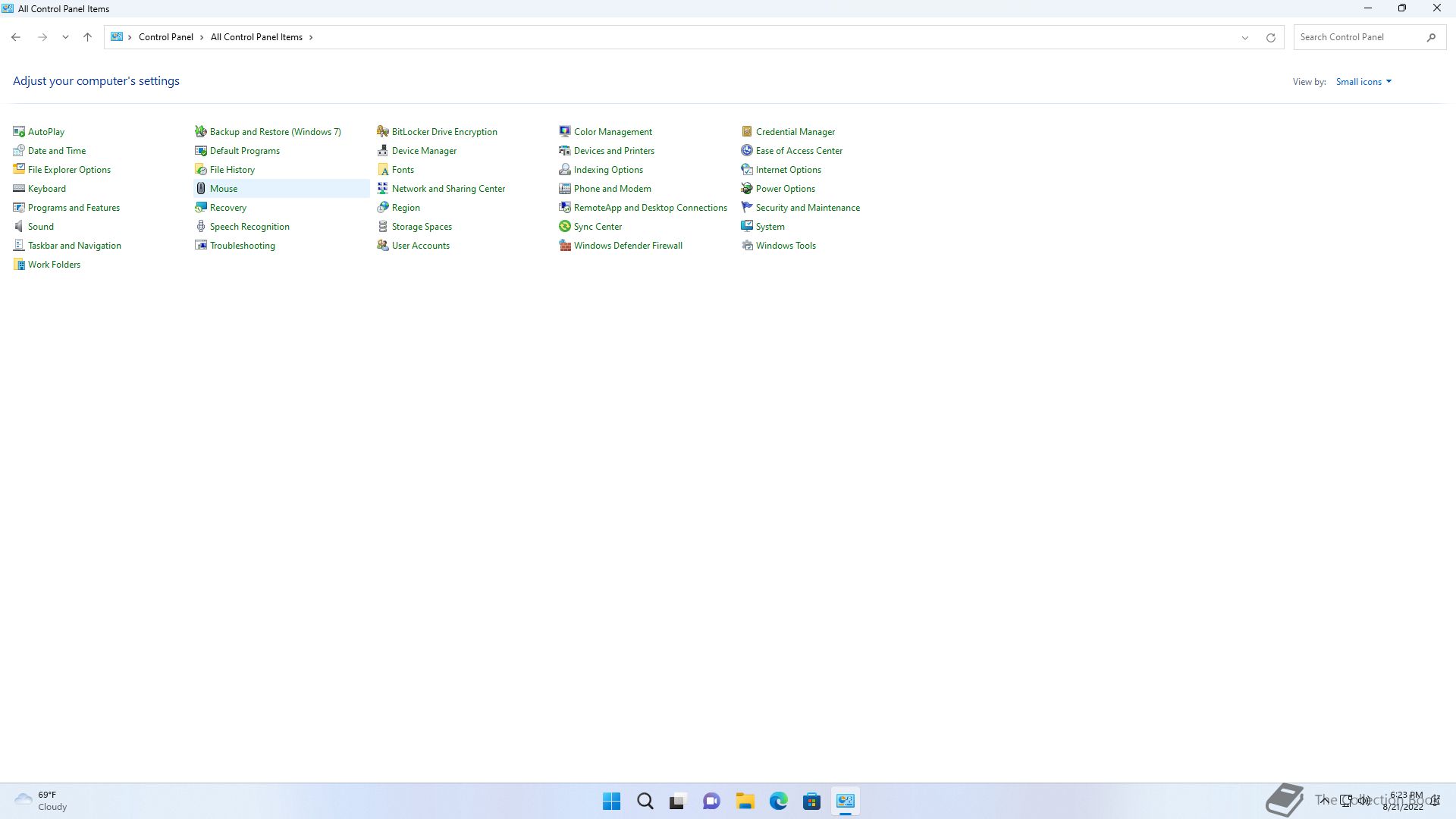The image size is (1456, 819).
Task: Open System settings
Action: [x=770, y=227]
